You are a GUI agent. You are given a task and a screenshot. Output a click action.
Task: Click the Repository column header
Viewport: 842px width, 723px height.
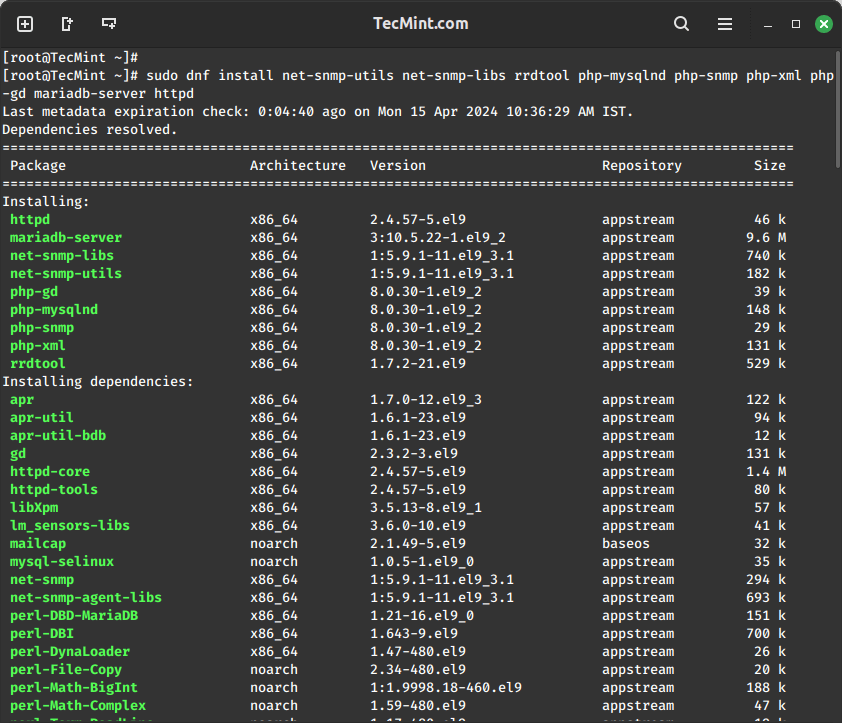tap(642, 166)
